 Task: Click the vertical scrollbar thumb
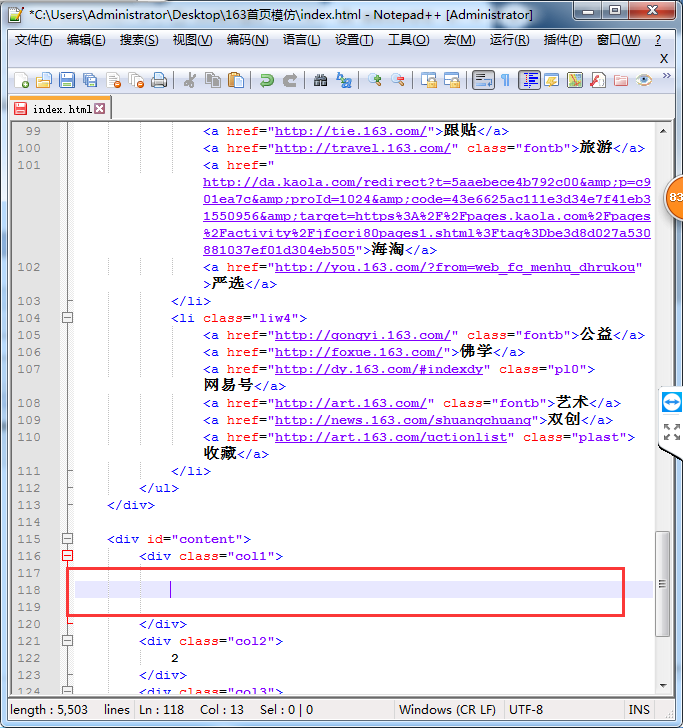pyautogui.click(x=663, y=584)
